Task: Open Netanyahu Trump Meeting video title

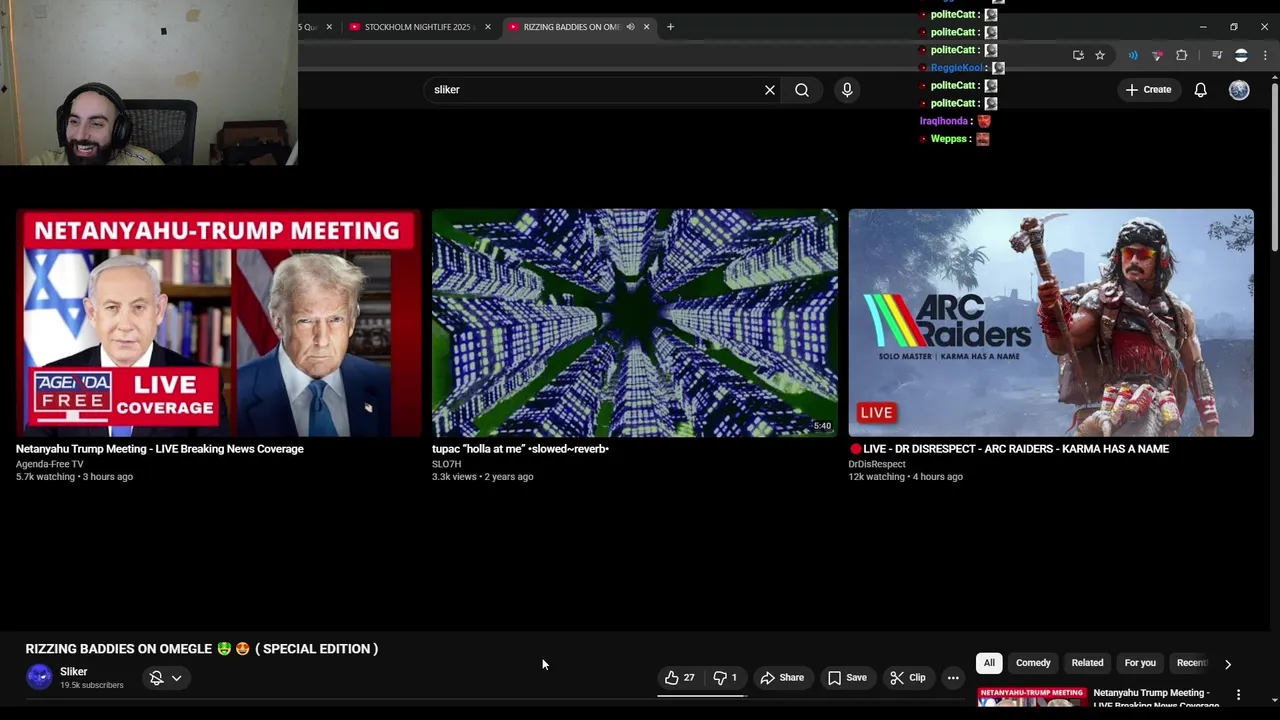Action: pos(160,449)
